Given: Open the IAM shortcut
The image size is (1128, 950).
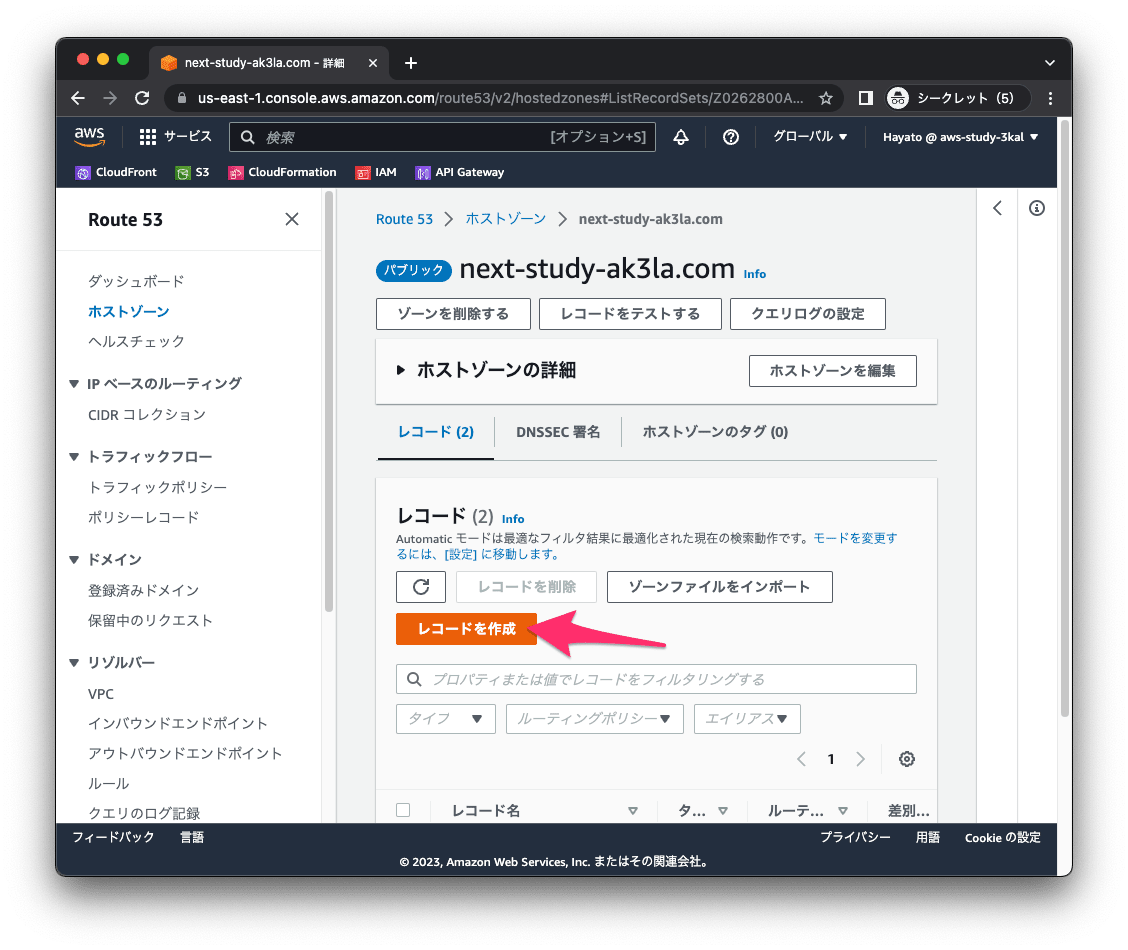Looking at the screenshot, I should (x=376, y=173).
